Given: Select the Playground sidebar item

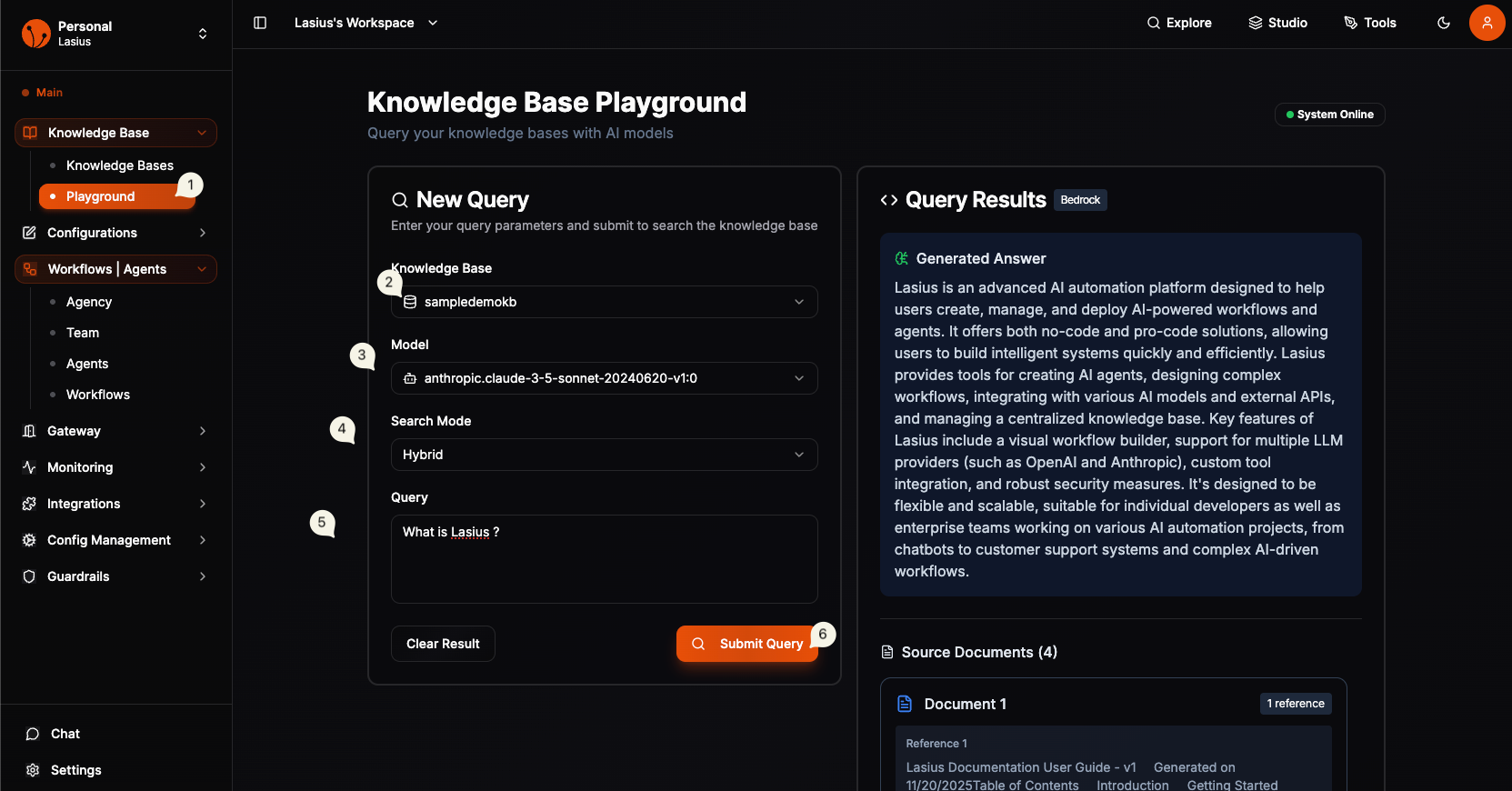Looking at the screenshot, I should pos(116,196).
